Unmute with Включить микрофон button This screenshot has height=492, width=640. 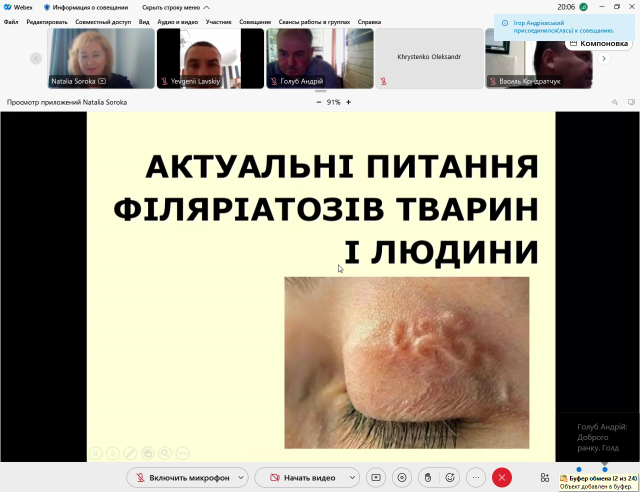[182, 478]
